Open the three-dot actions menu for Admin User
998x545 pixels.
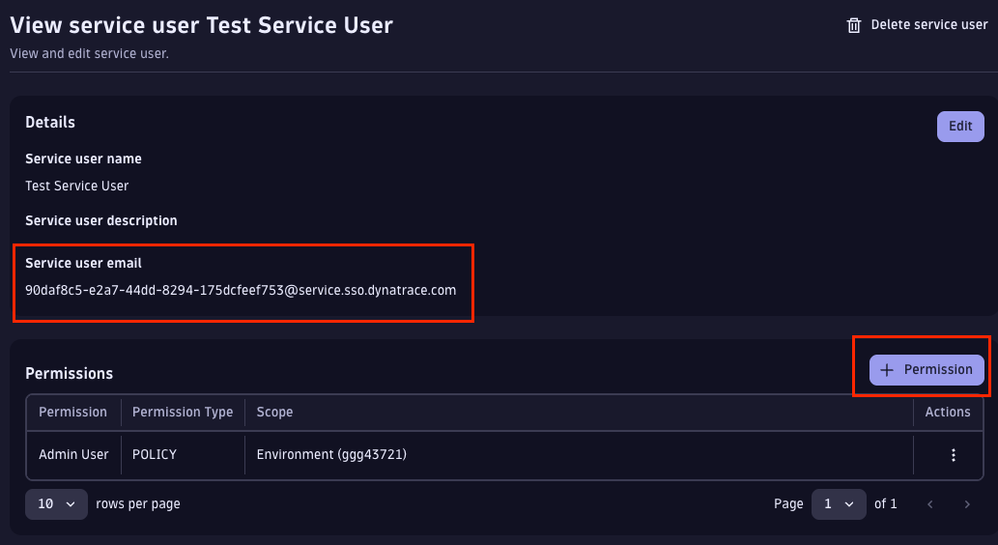[x=952, y=455]
